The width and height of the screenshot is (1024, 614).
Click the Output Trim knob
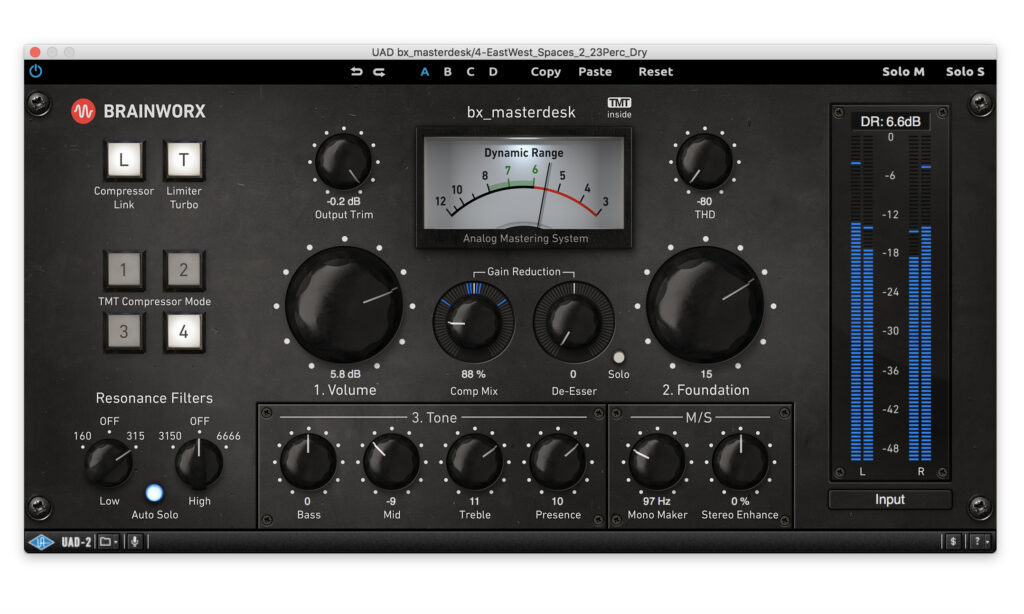344,161
